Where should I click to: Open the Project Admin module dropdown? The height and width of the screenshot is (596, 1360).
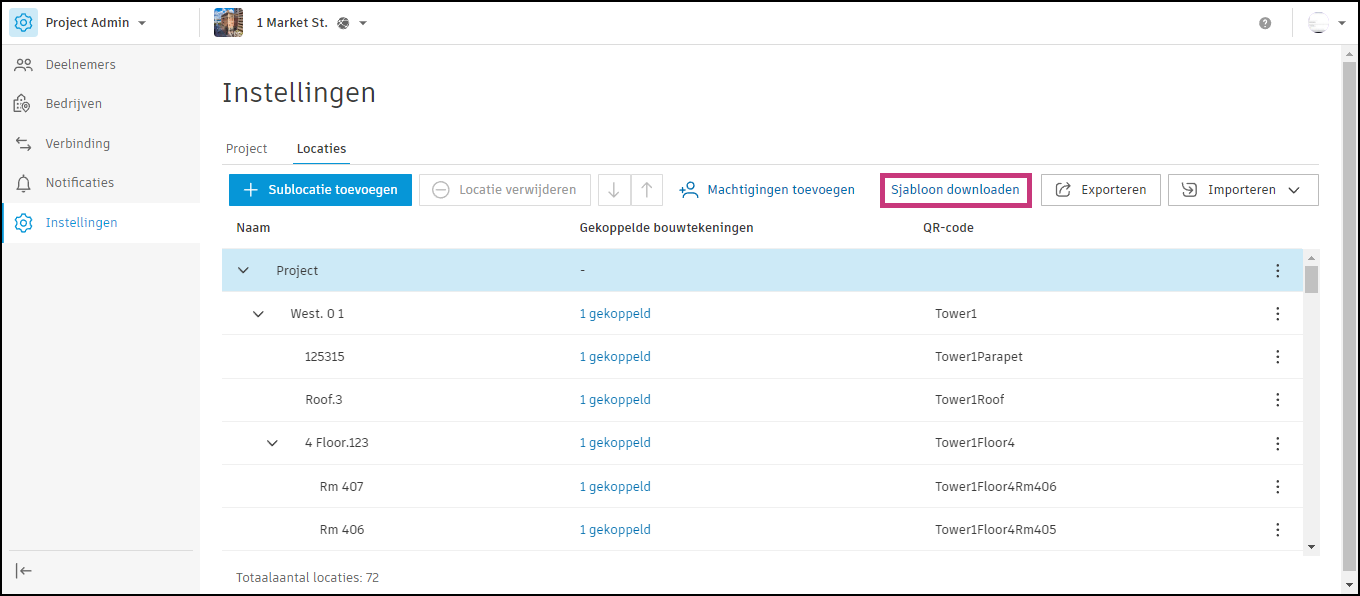[141, 23]
